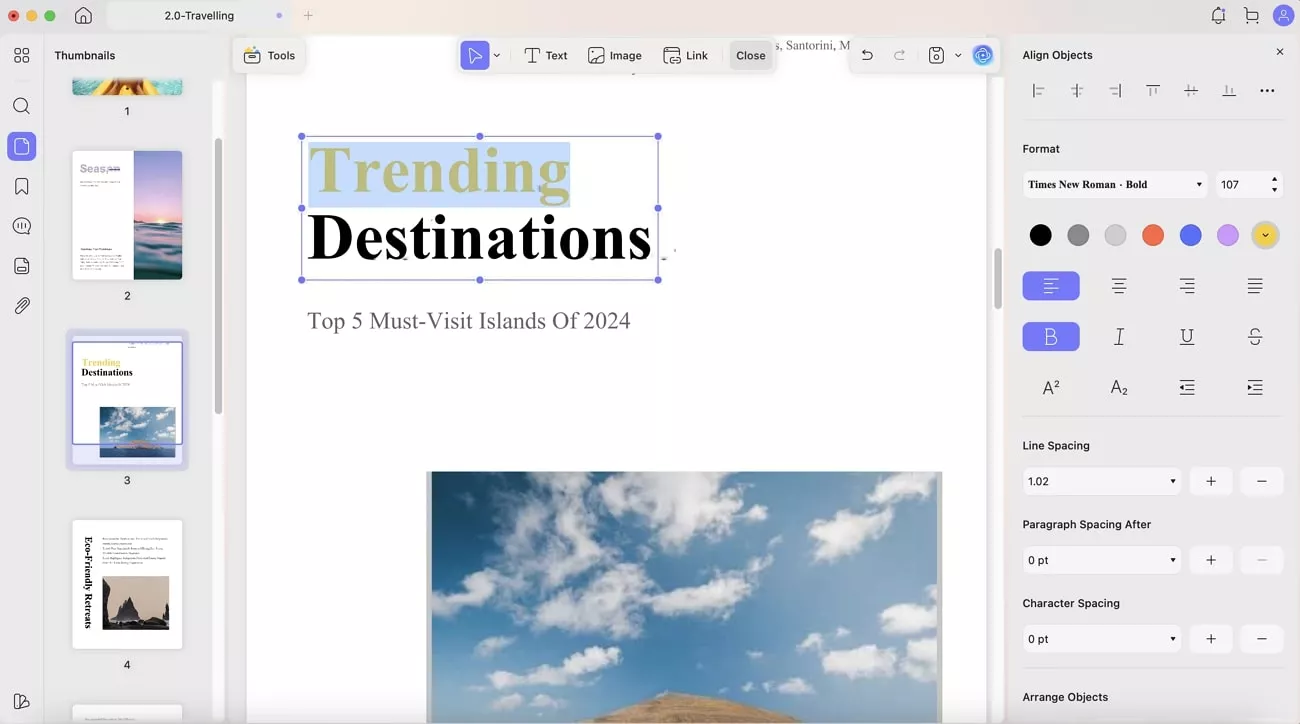Apply superscript formatting to text
This screenshot has height=724, width=1300.
coord(1051,388)
